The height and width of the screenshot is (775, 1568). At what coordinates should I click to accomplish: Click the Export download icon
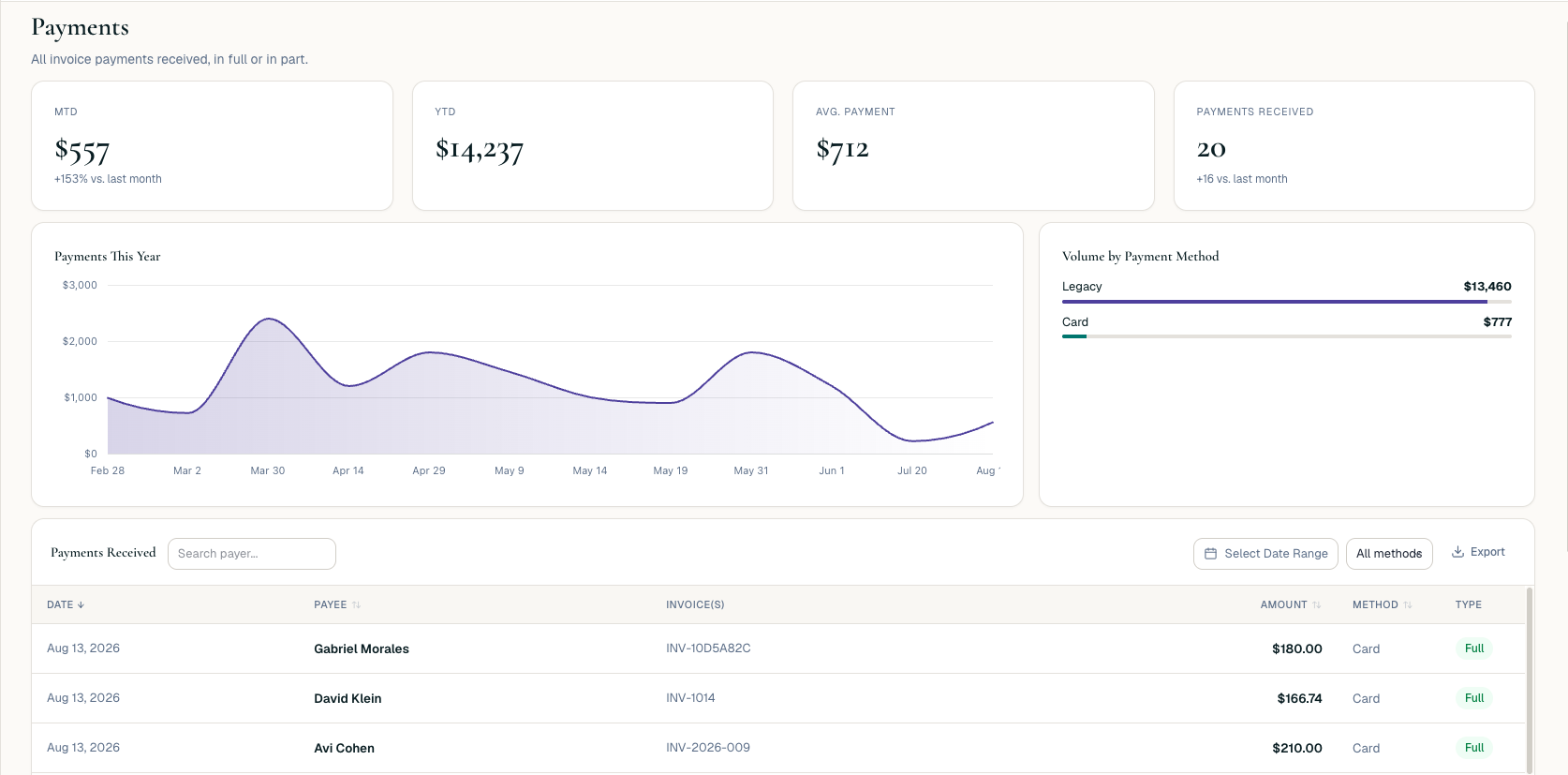pyautogui.click(x=1457, y=552)
